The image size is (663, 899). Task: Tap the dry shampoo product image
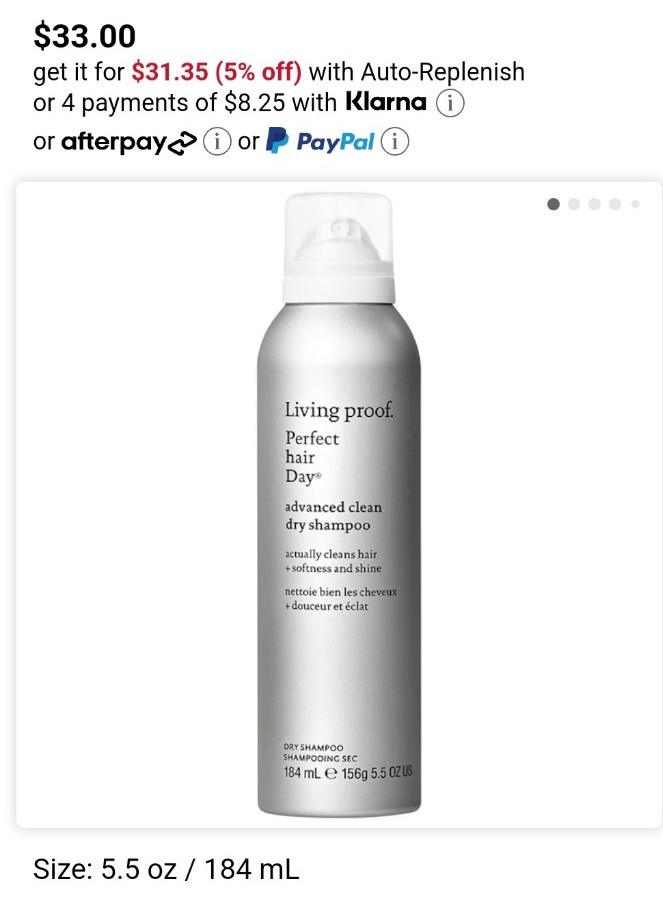339,505
